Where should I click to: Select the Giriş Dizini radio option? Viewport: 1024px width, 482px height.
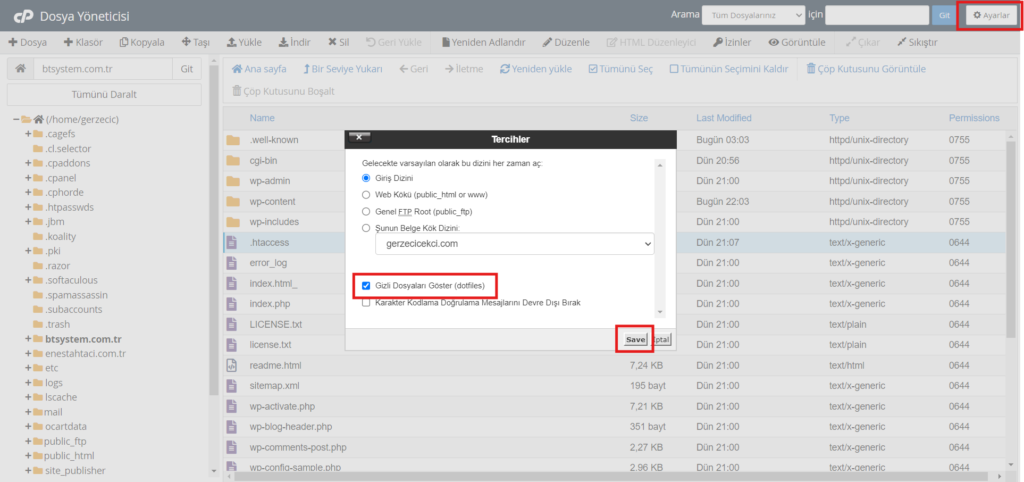tap(366, 178)
